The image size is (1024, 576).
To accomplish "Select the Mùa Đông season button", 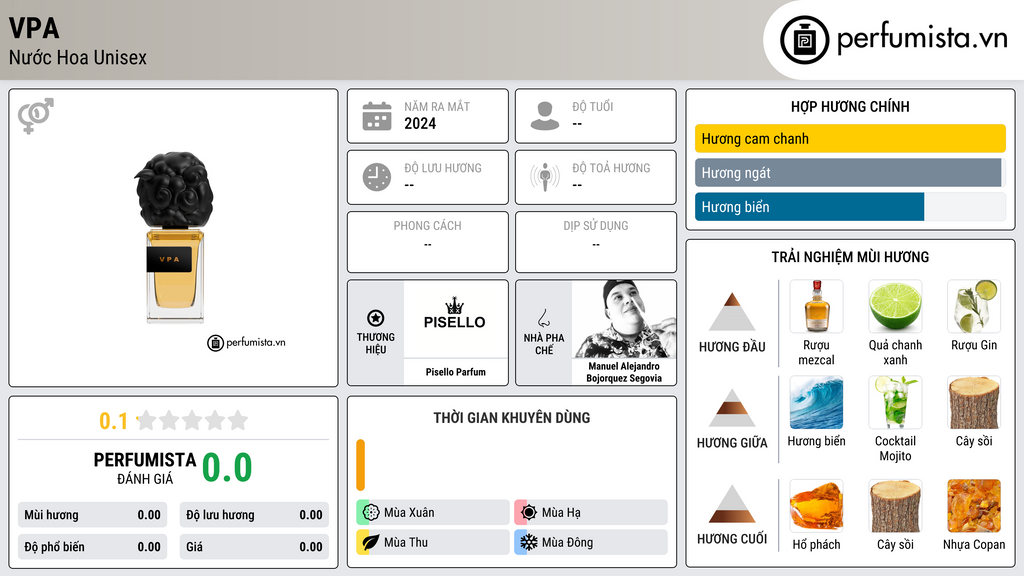I will 591,542.
